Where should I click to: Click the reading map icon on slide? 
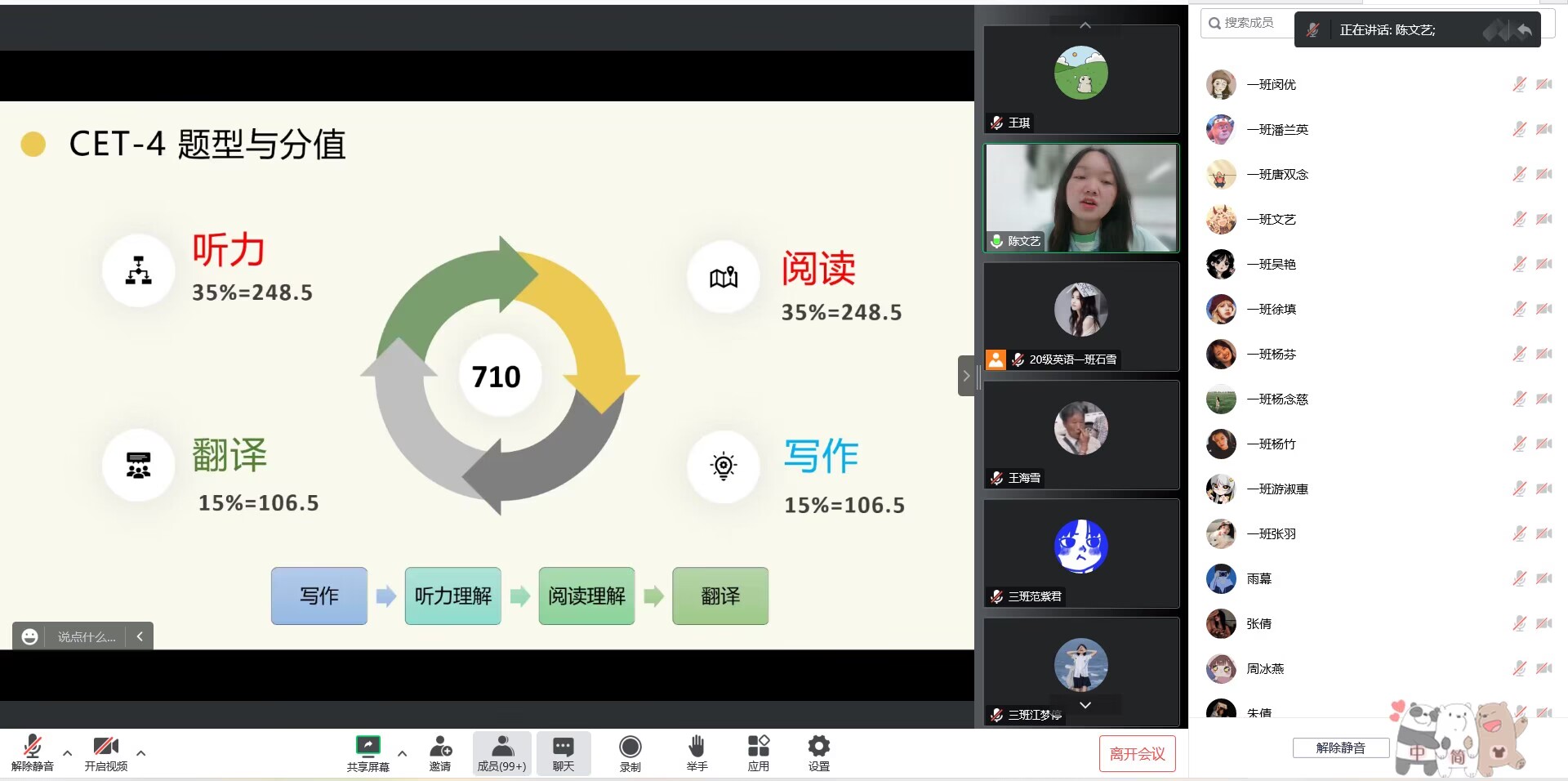[724, 277]
